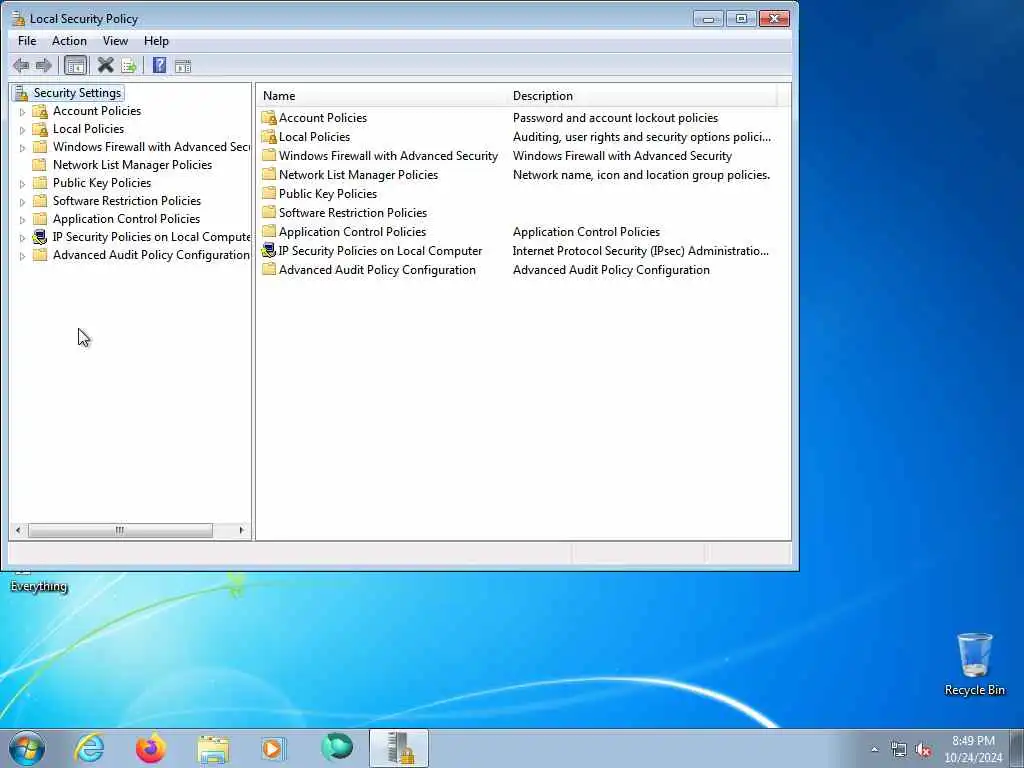The height and width of the screenshot is (768, 1024).
Task: Click Windows Firewall folder icon in right pane
Action: (x=269, y=155)
